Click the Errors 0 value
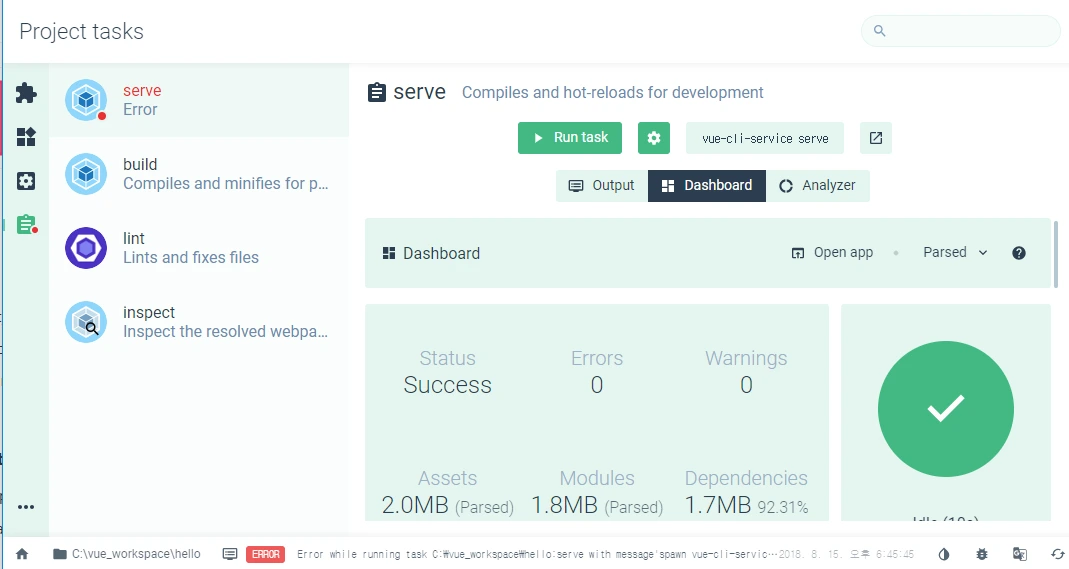Screen dimensions: 1069x569 597,385
